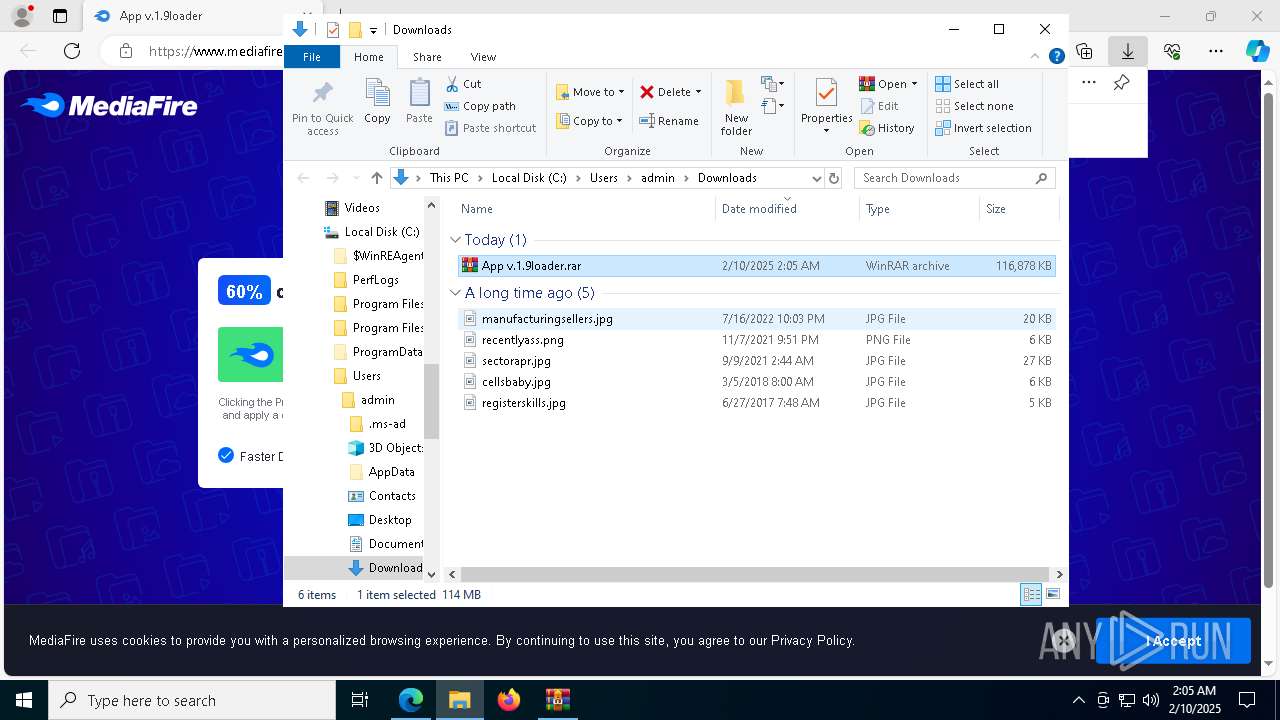Create a New folder
Screen dimensions: 1280x720
[736, 107]
